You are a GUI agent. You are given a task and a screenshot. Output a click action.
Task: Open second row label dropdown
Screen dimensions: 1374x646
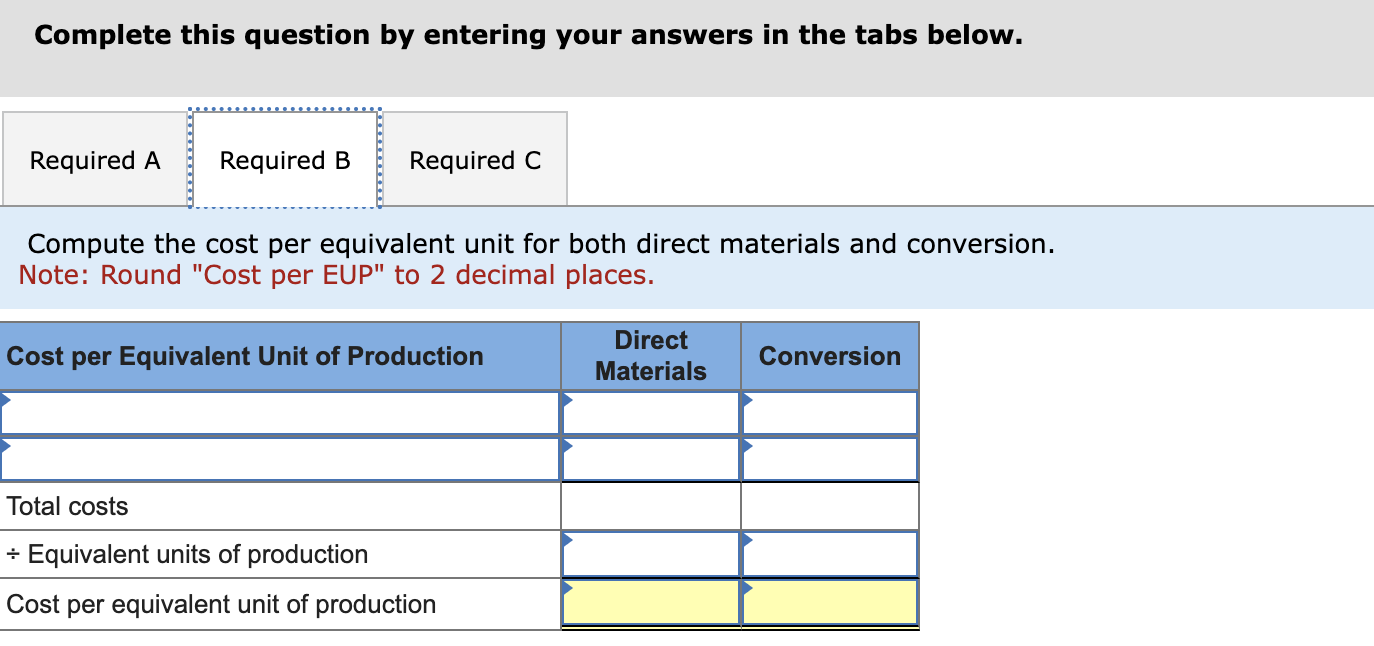click(x=280, y=459)
